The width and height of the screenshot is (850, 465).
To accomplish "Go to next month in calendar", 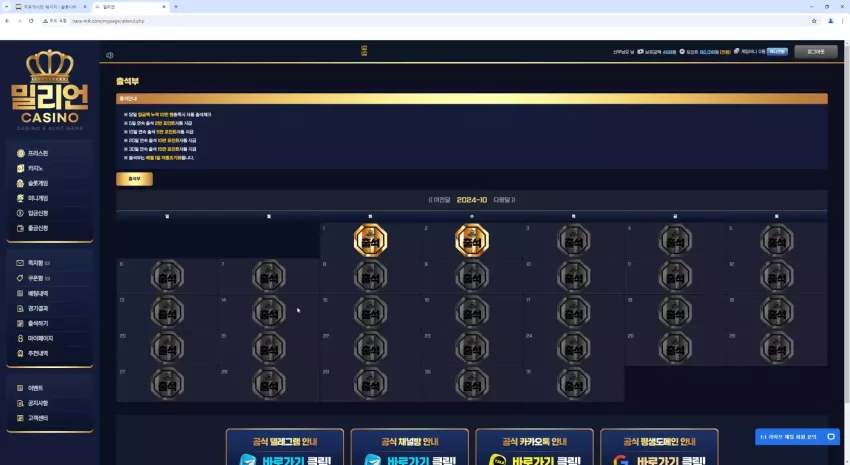I will coord(504,200).
